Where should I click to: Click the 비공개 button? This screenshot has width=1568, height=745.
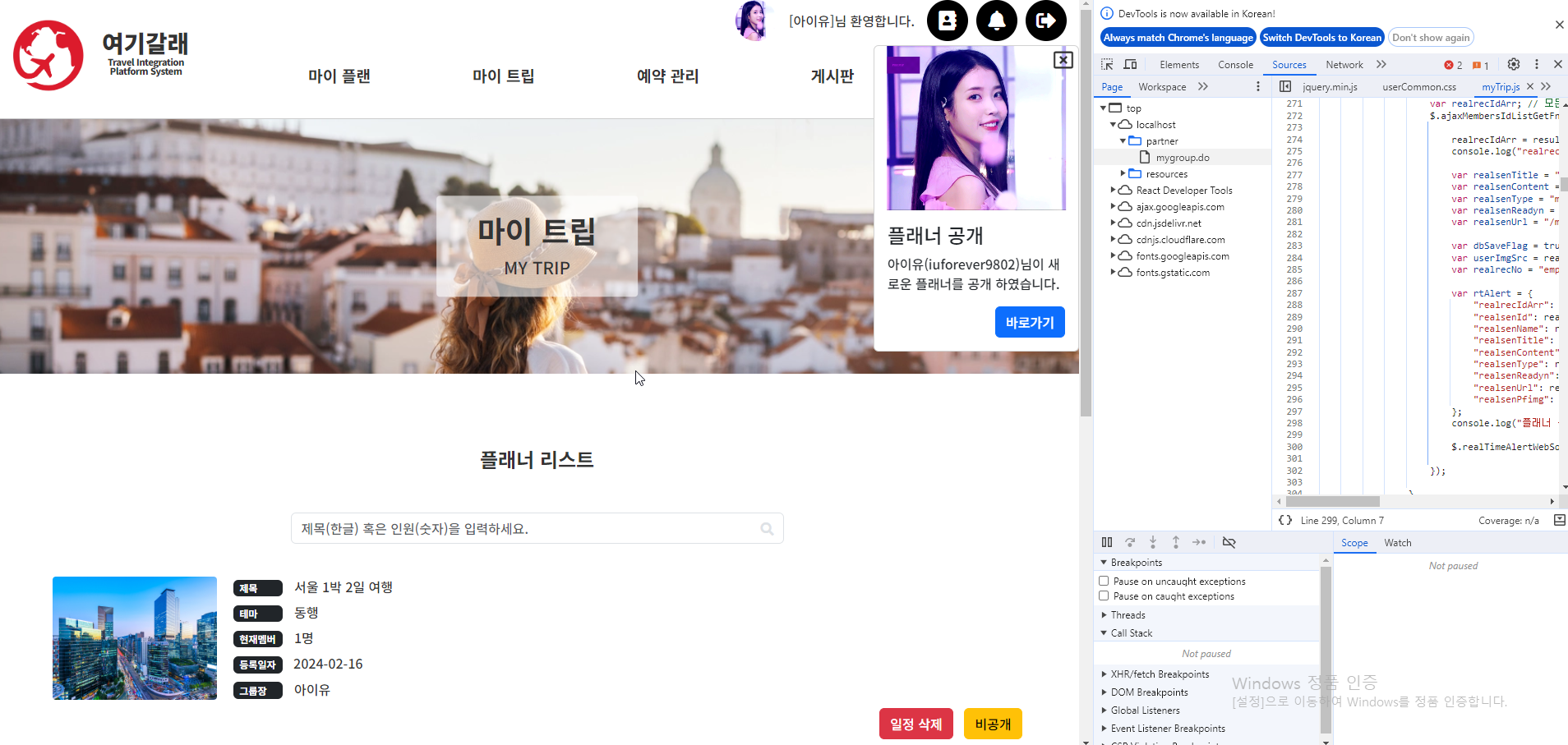click(993, 724)
